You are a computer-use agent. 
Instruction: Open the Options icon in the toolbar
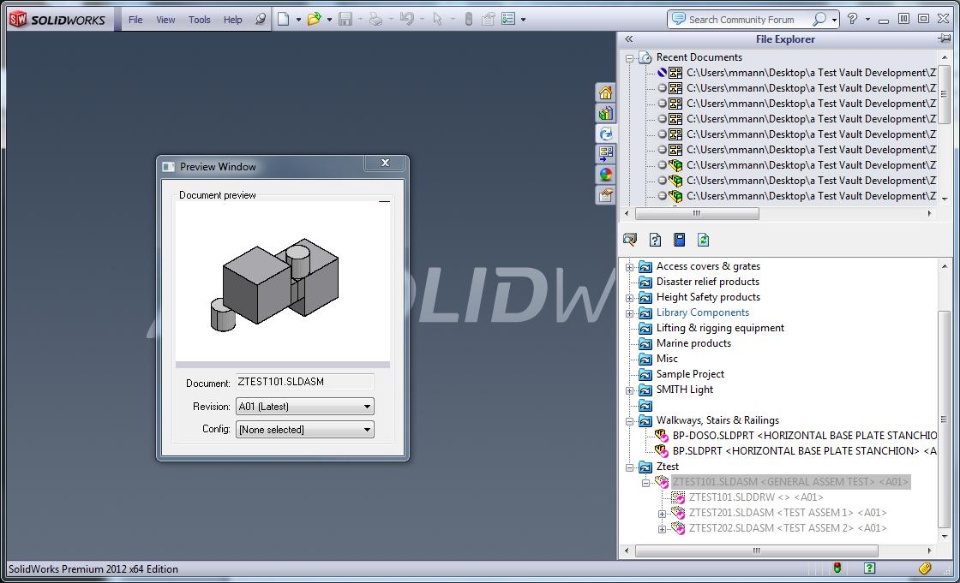coord(508,20)
